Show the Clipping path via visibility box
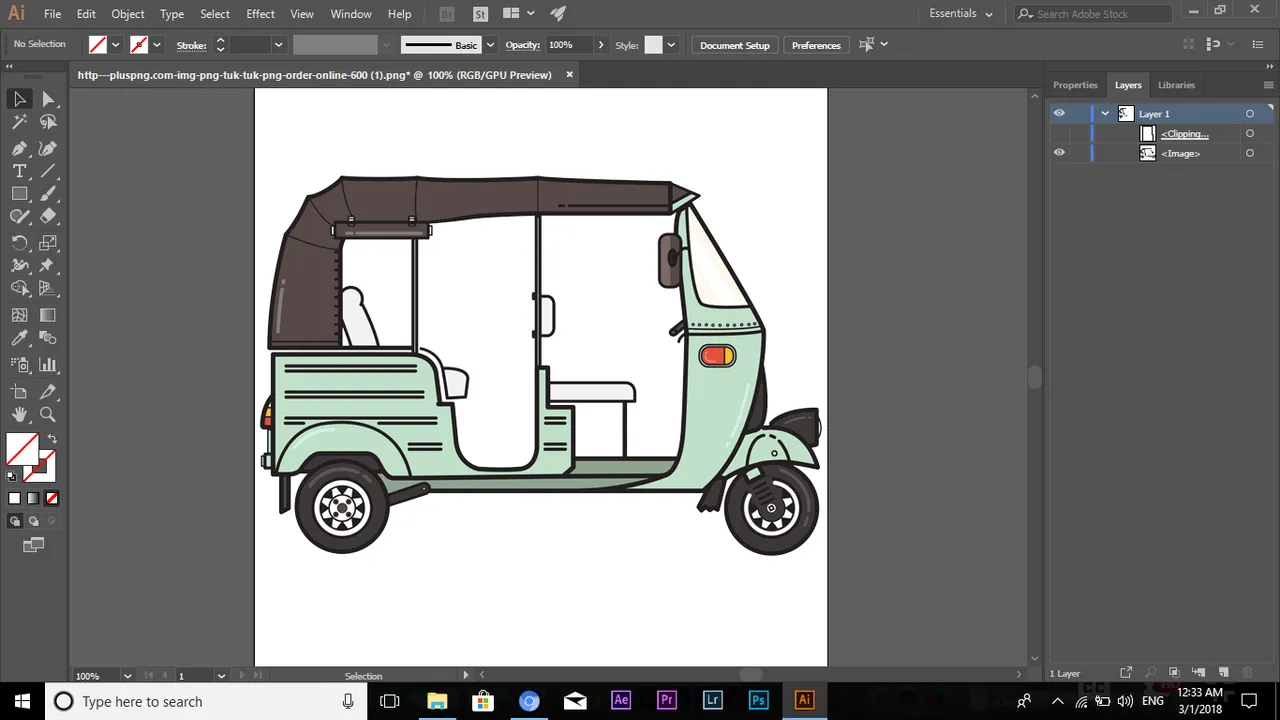Viewport: 1280px width, 720px height. [1059, 133]
